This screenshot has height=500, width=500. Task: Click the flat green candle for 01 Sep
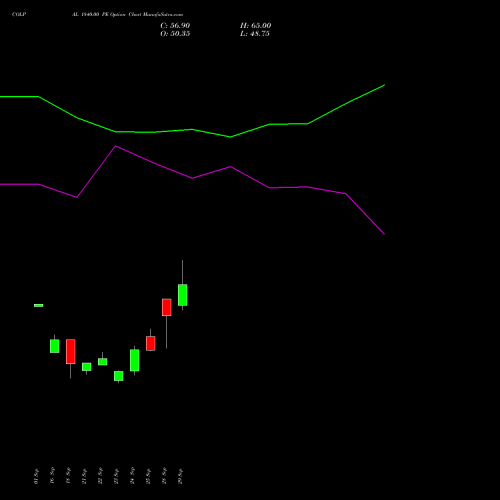click(39, 305)
